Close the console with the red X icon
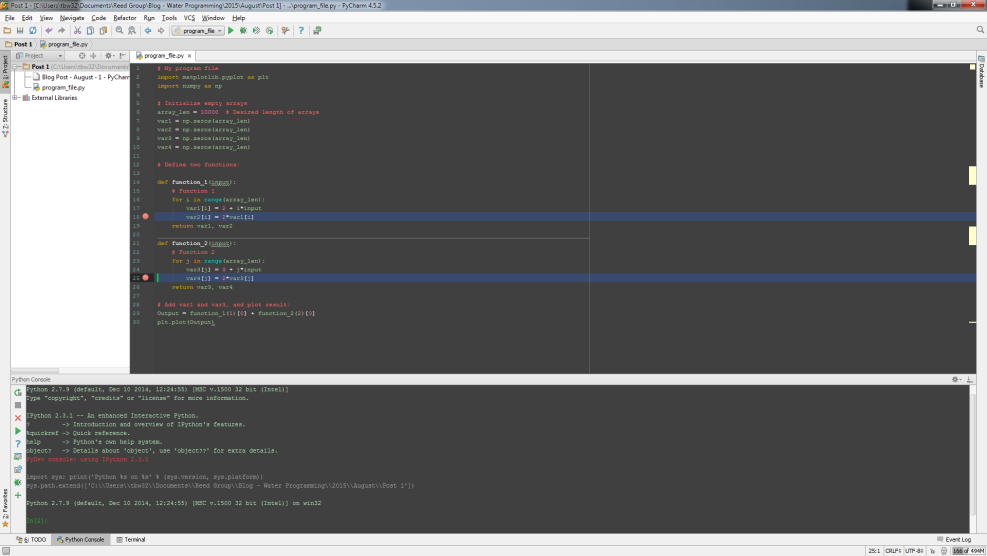 18,418
